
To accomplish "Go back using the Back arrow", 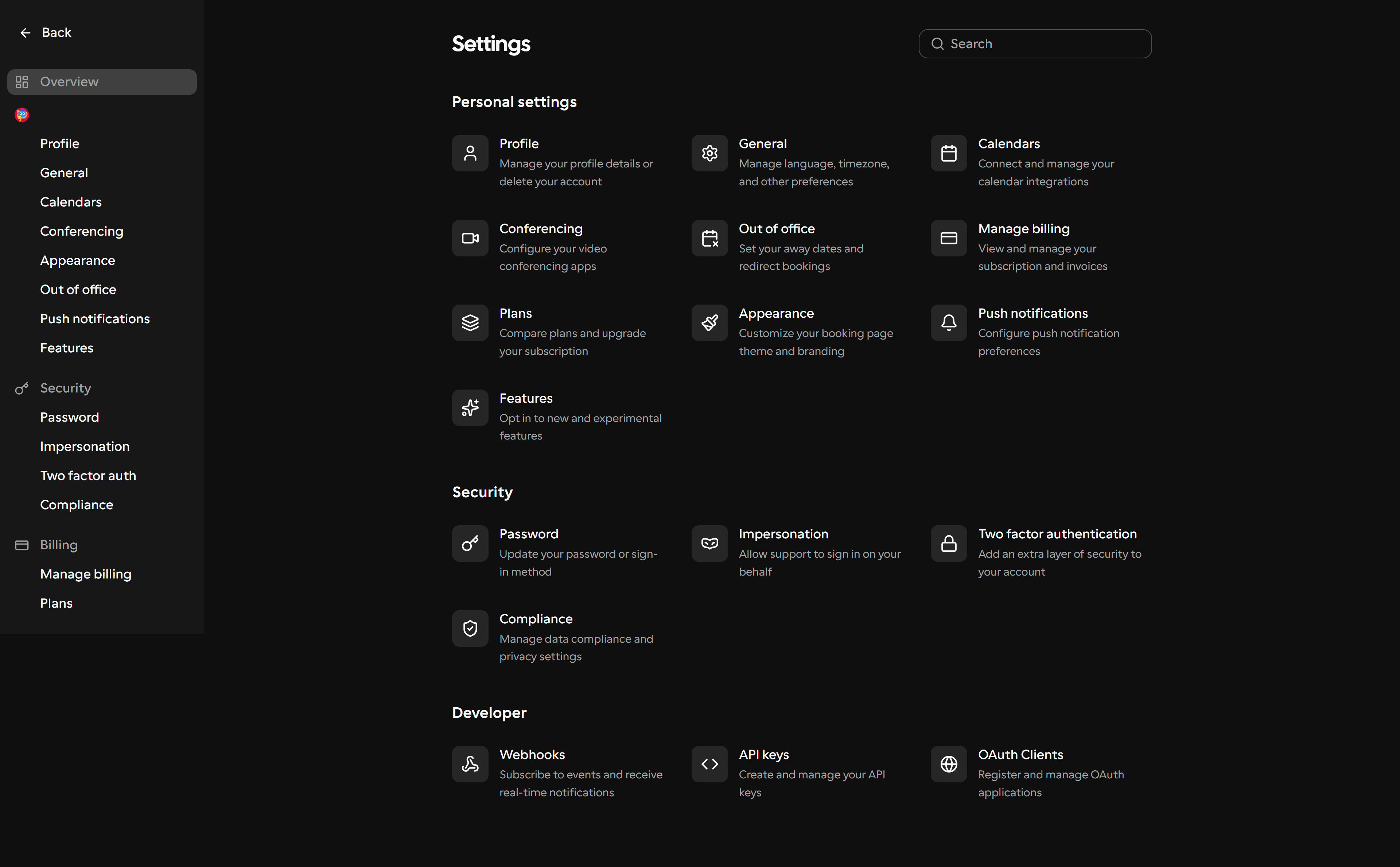I will [46, 33].
